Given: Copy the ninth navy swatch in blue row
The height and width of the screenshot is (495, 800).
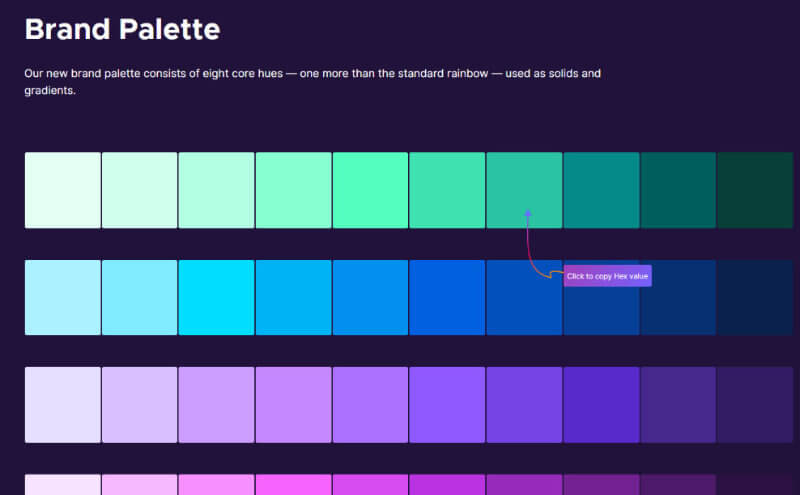Looking at the screenshot, I should 679,298.
